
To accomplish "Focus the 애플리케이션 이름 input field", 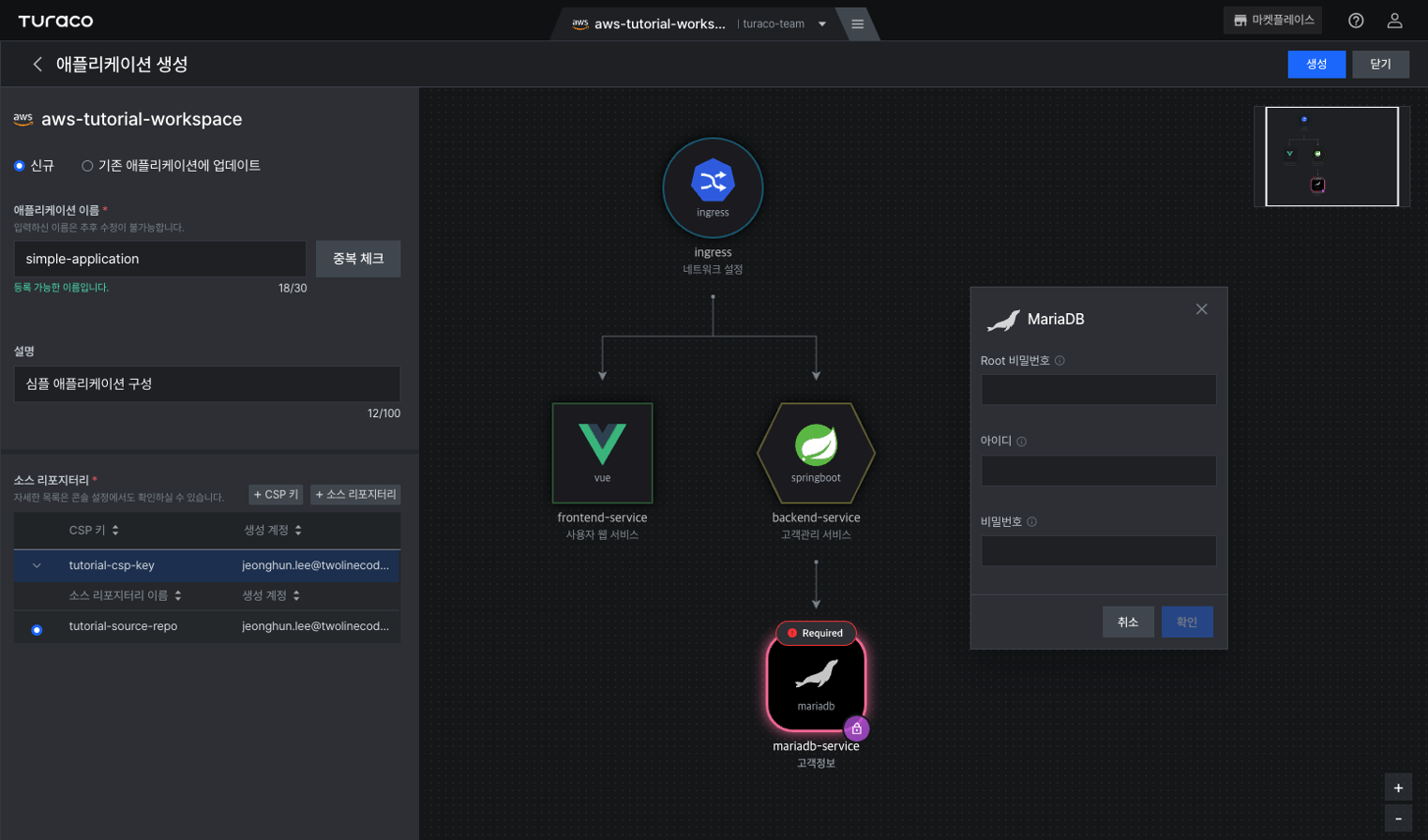I will [x=160, y=259].
